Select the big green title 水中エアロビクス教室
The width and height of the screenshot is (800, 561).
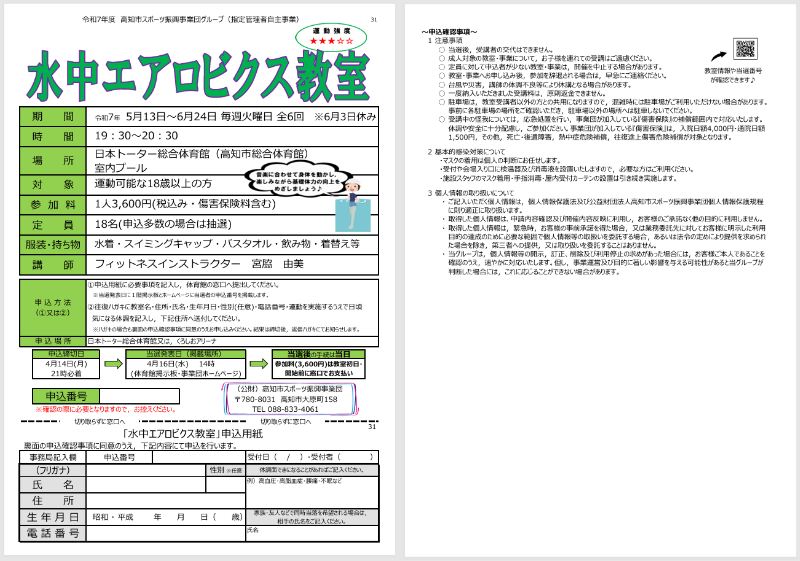click(198, 76)
